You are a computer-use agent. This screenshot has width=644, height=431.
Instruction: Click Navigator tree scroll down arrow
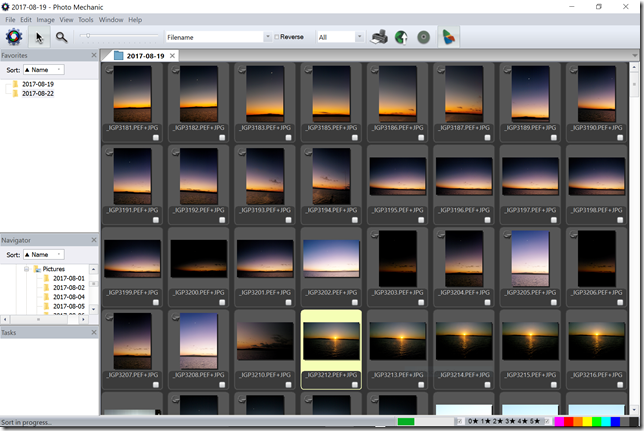(94, 309)
